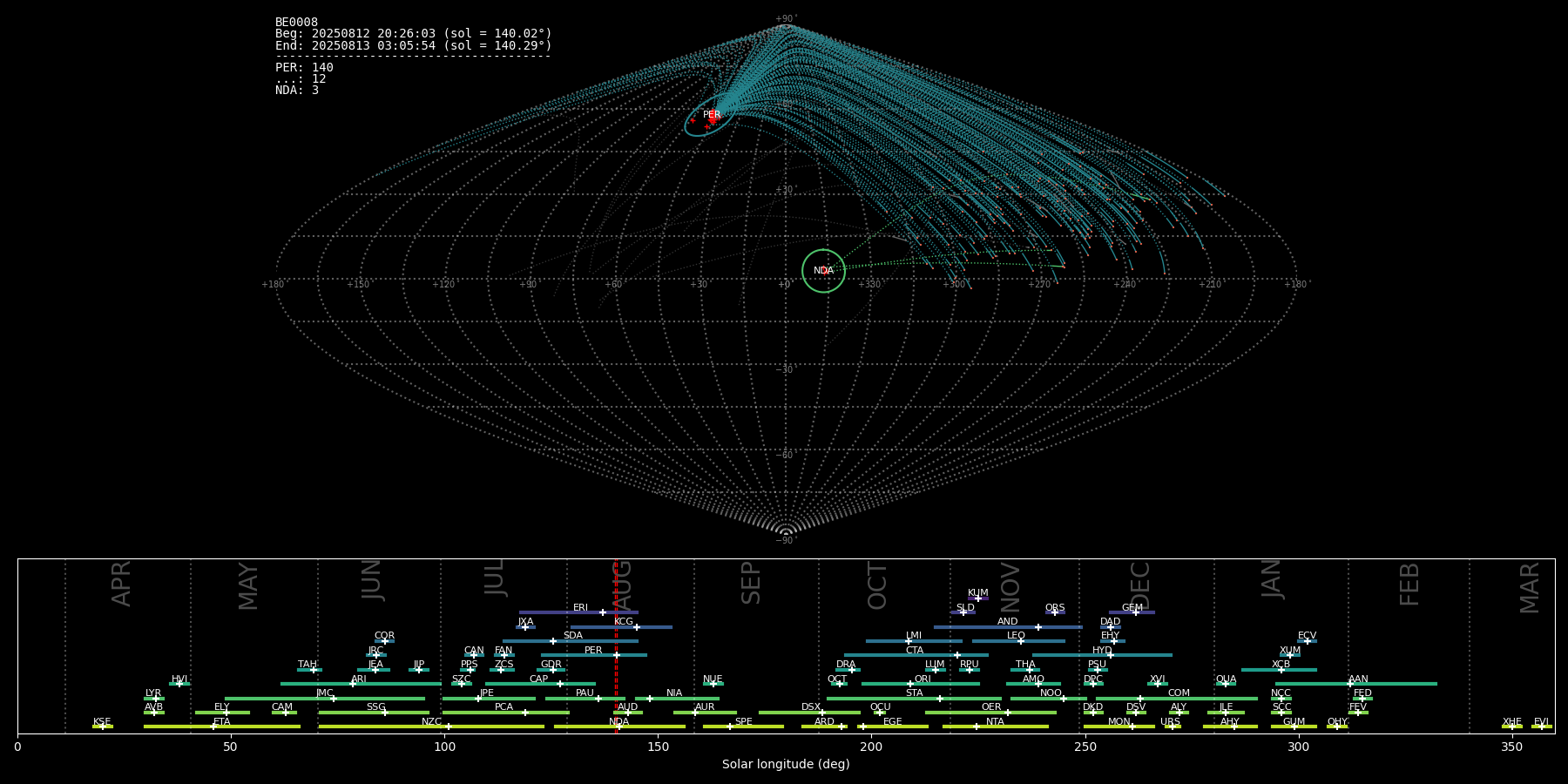Select the COM shower label in timeline
The image size is (1568, 784).
click(1179, 693)
